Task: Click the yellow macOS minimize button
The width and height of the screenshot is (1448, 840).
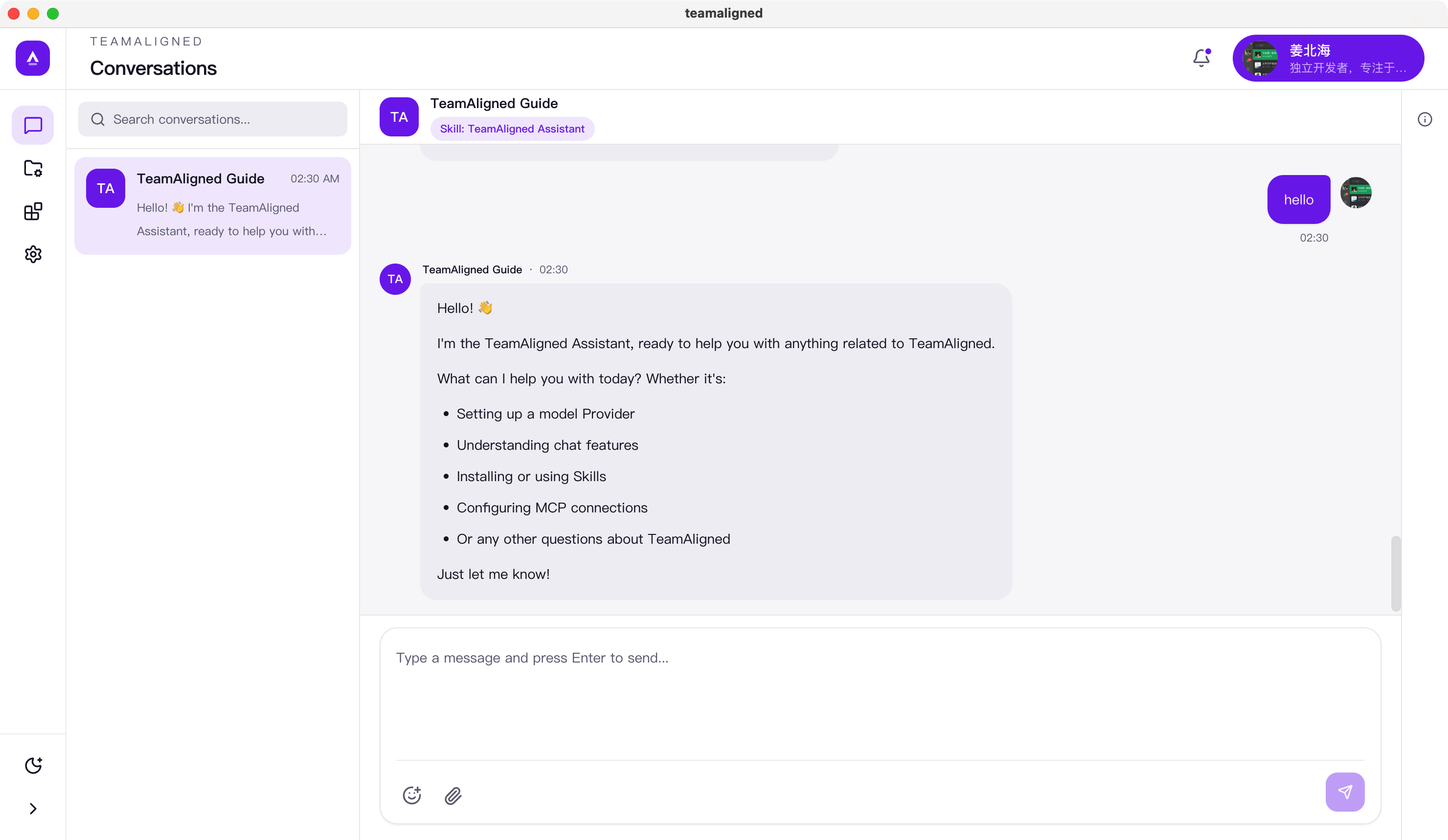Action: (33, 13)
